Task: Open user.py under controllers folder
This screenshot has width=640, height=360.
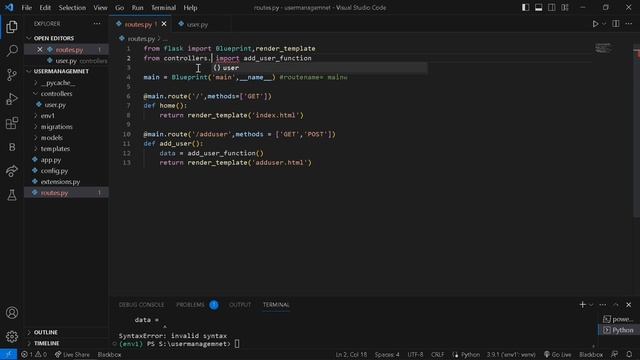Action: click(x=55, y=105)
